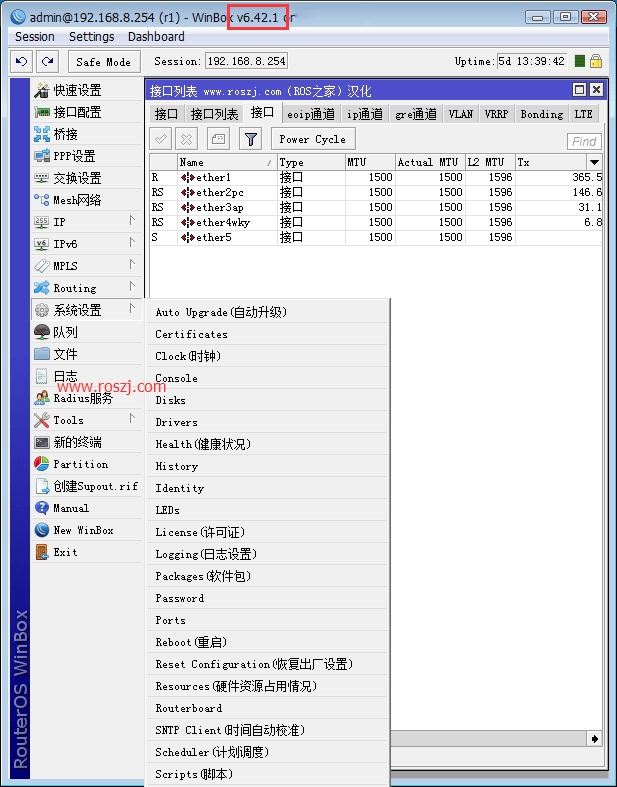Open Dashboard menu
The height and width of the screenshot is (787, 617).
pyautogui.click(x=156, y=37)
